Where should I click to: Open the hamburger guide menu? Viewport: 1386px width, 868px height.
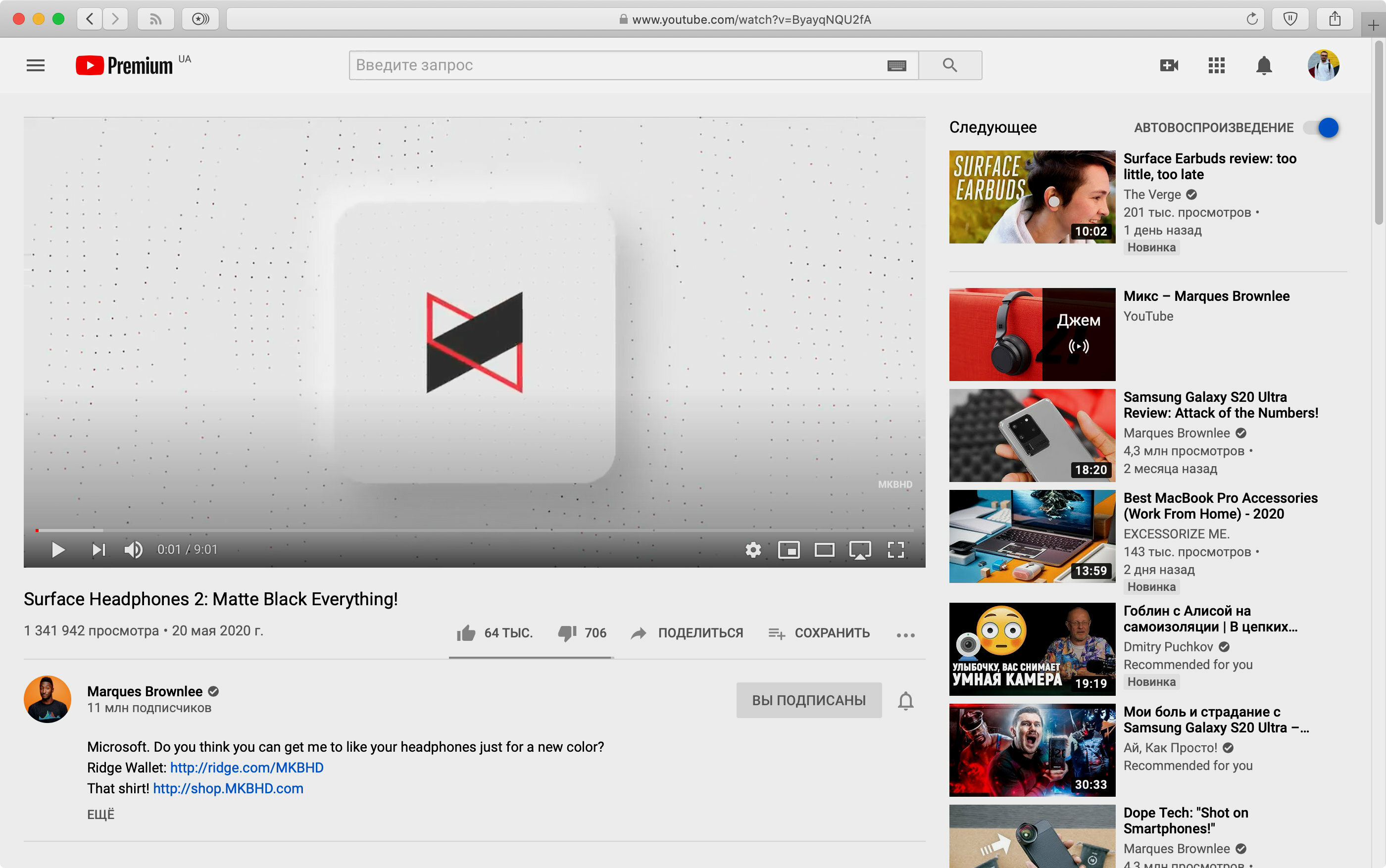click(36, 65)
